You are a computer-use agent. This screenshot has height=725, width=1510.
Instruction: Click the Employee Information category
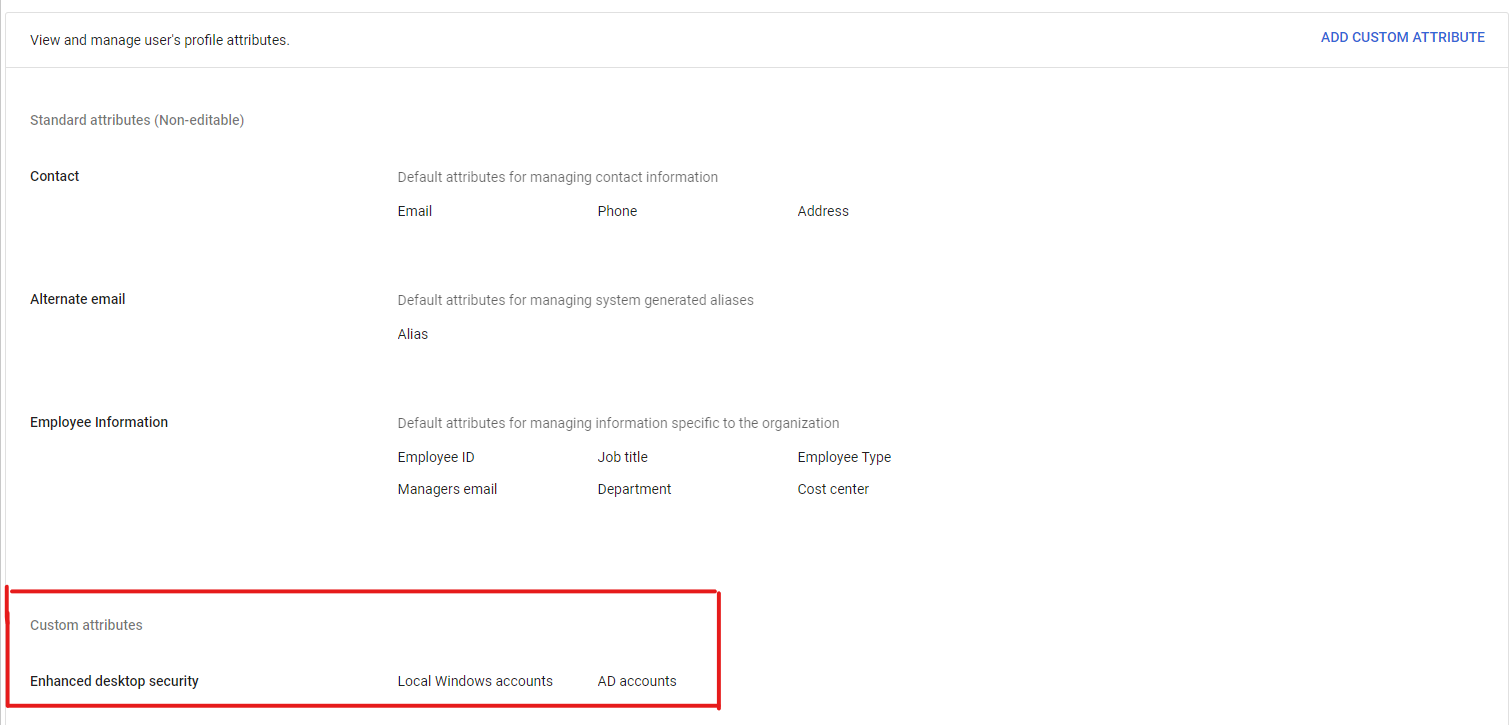pos(99,422)
